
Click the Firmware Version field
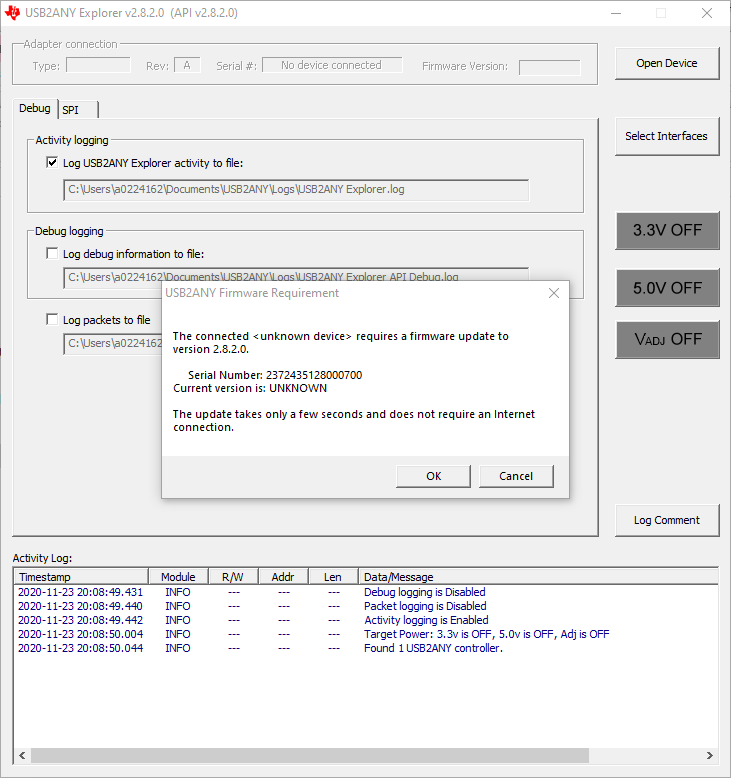(x=549, y=67)
